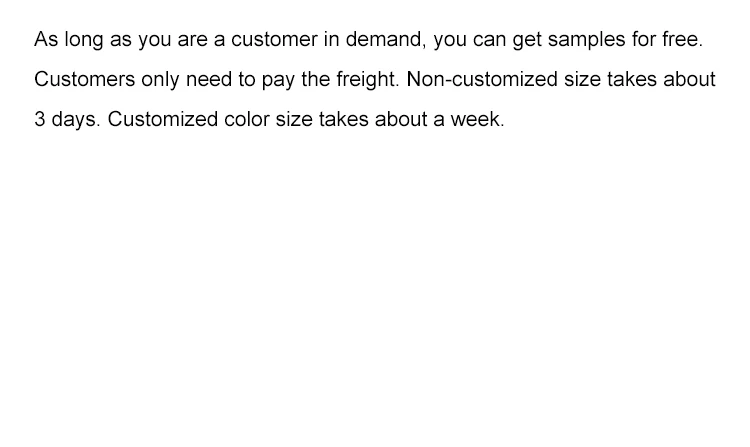Click on the word "Customers" starting the second line
This screenshot has width=750, height=447.
pos(81,80)
